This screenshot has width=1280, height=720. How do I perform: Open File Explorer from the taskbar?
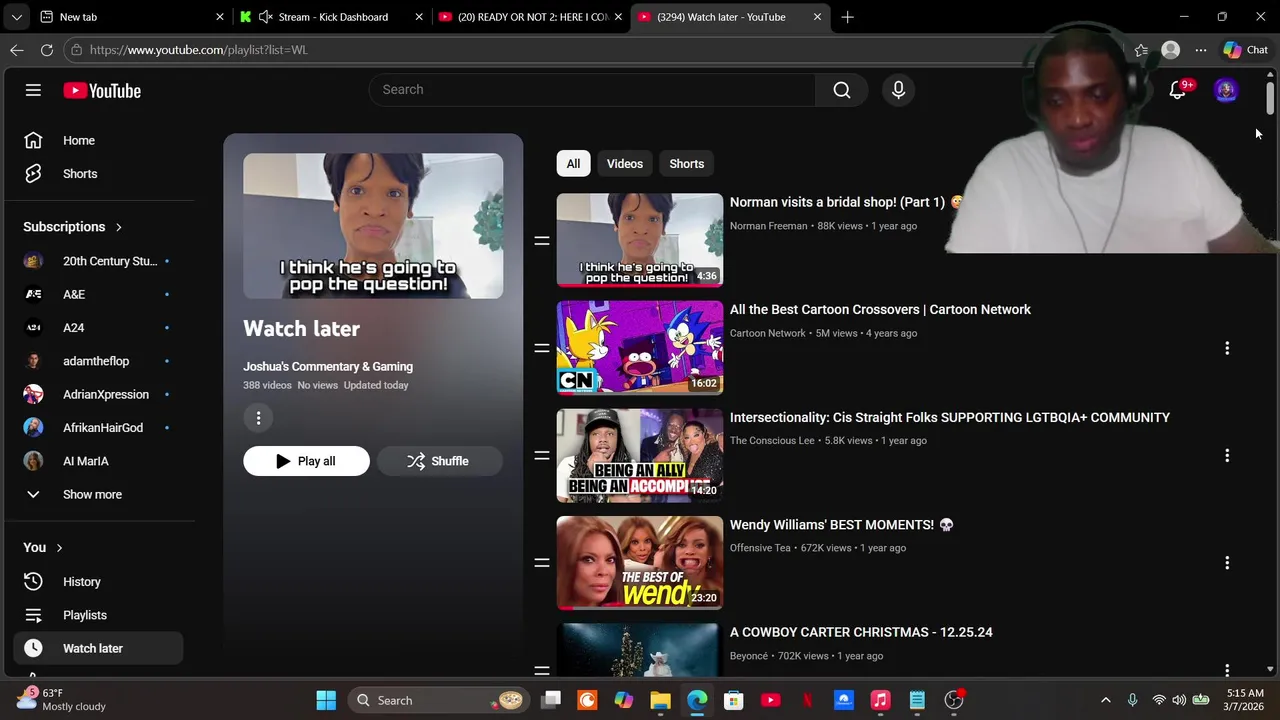(x=660, y=700)
